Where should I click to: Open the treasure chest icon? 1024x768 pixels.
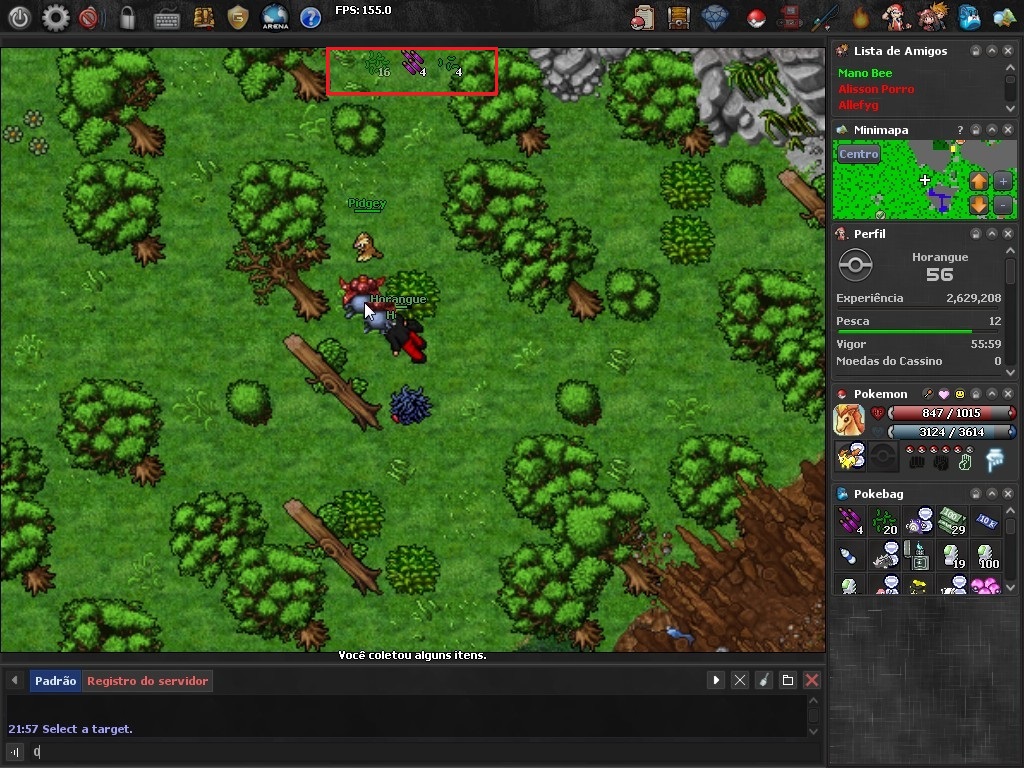coord(678,17)
